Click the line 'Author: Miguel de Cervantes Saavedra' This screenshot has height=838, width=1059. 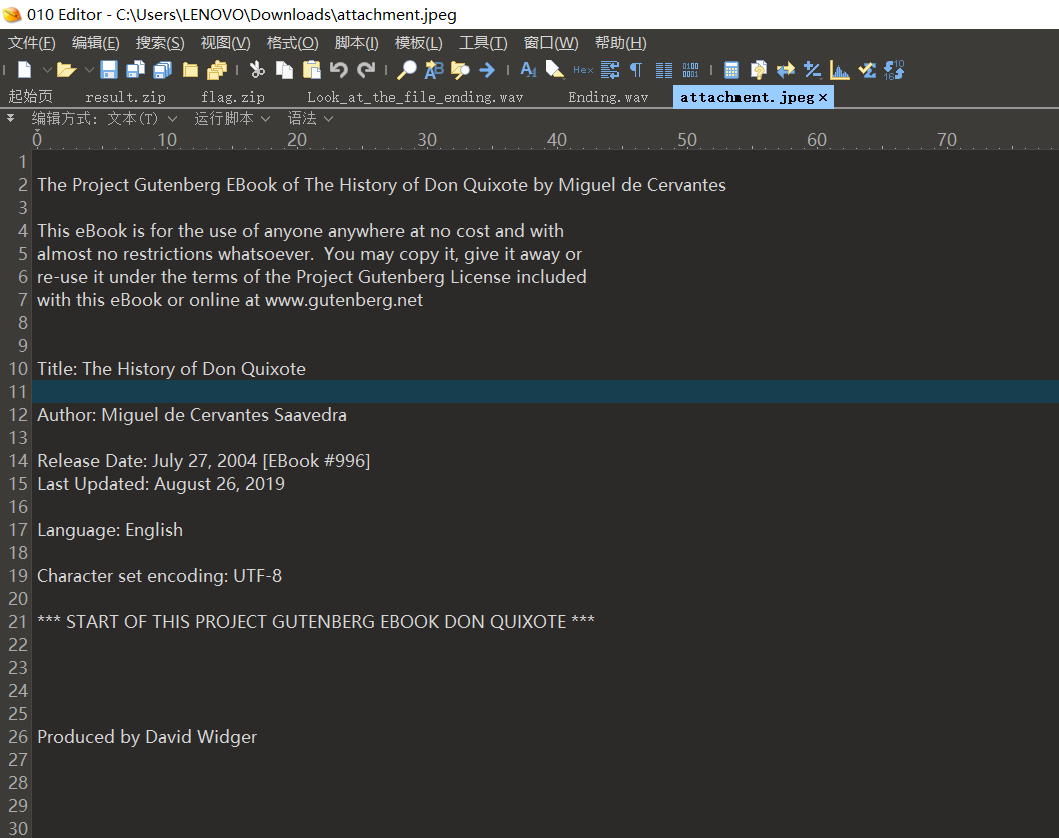pyautogui.click(x=192, y=415)
